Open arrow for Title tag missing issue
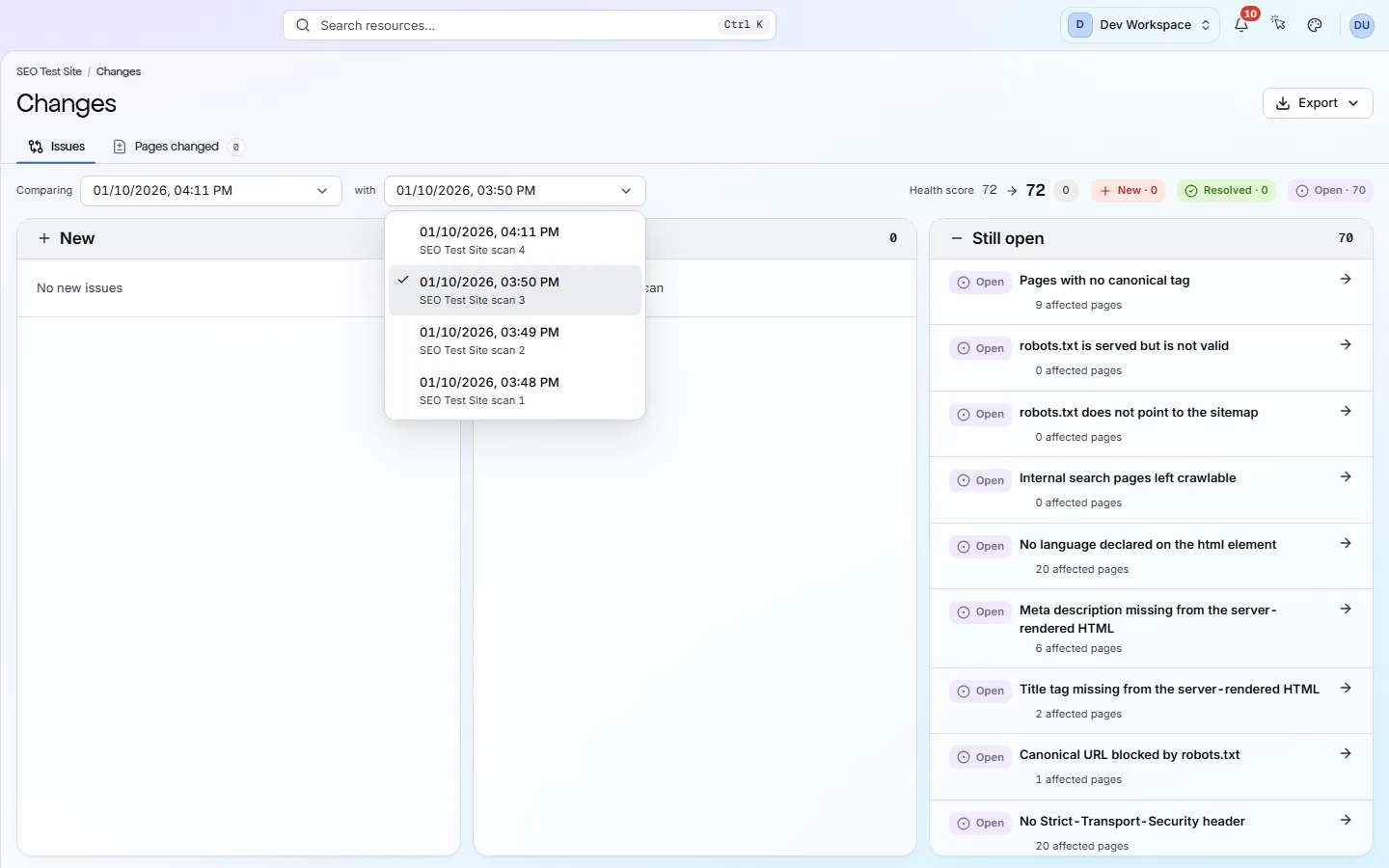Viewport: 1389px width, 868px height. (1346, 689)
